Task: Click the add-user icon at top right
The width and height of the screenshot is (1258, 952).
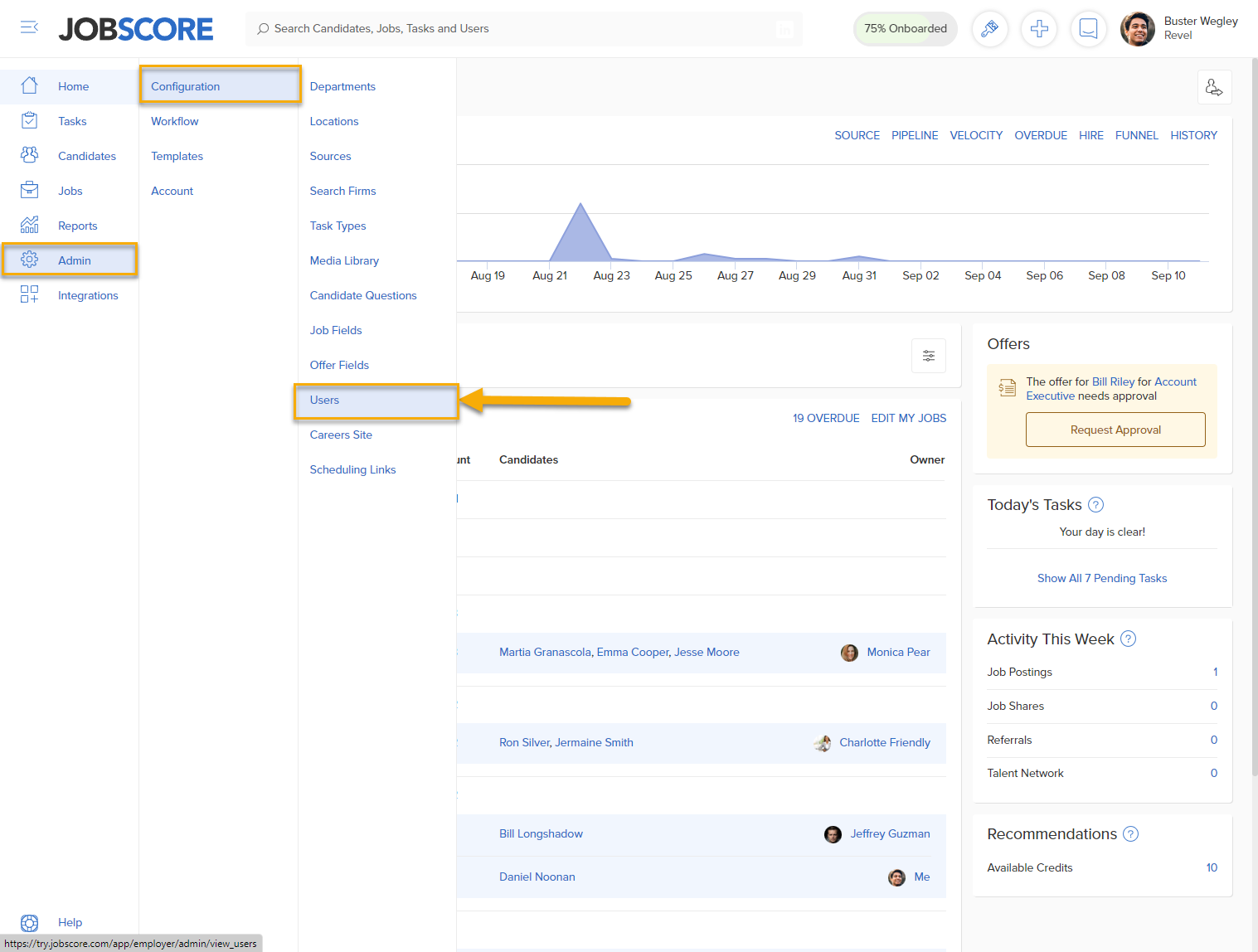Action: [1215, 87]
